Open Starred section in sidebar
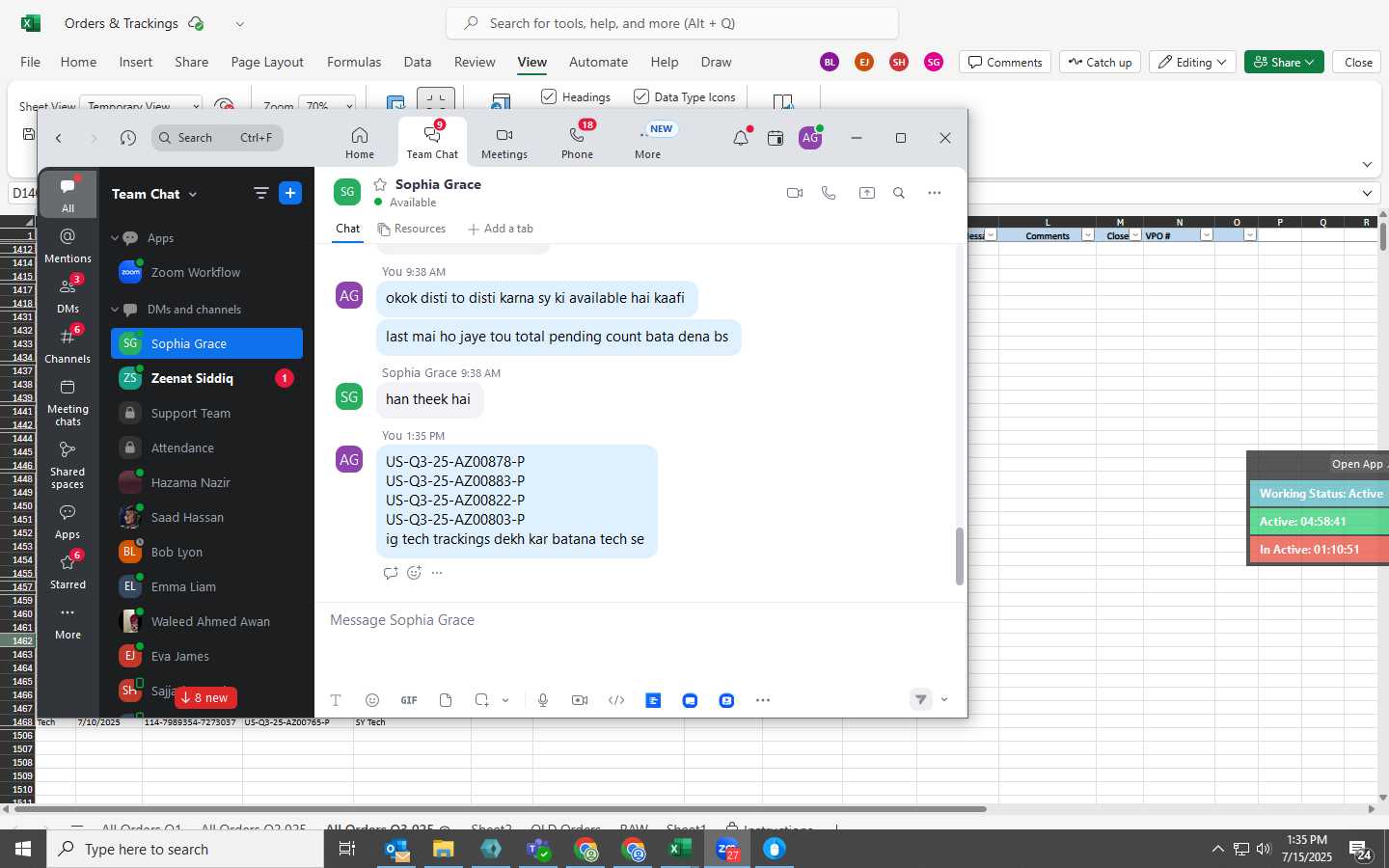This screenshot has width=1389, height=868. (x=68, y=571)
